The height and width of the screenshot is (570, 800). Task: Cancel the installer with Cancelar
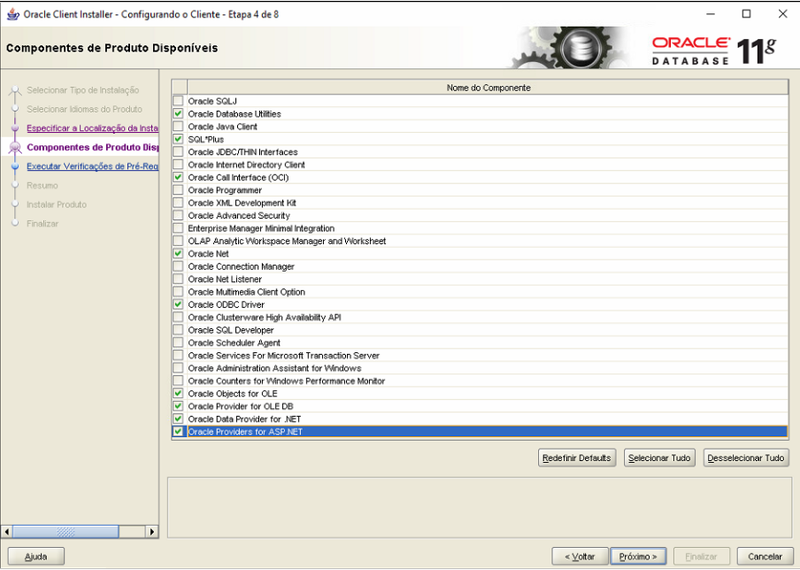(765, 556)
